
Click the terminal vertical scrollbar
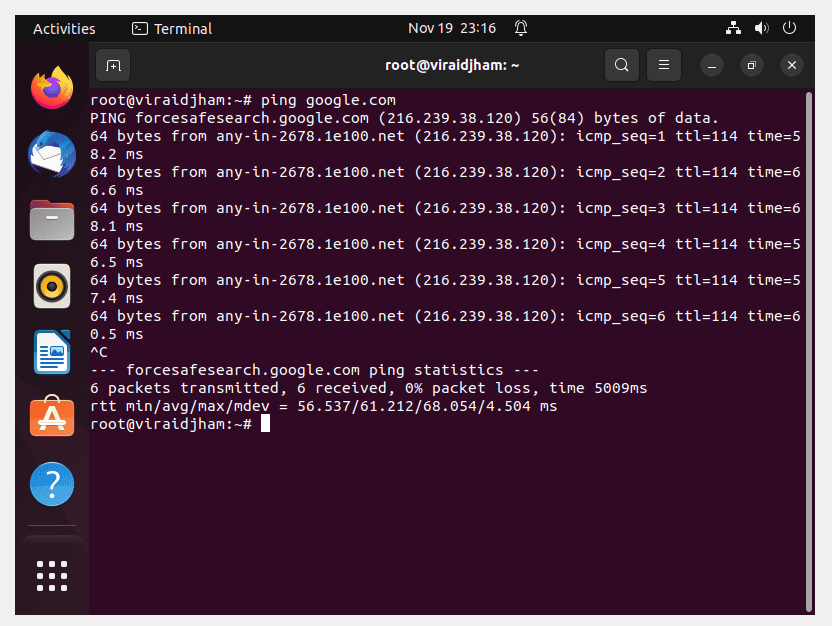809,351
